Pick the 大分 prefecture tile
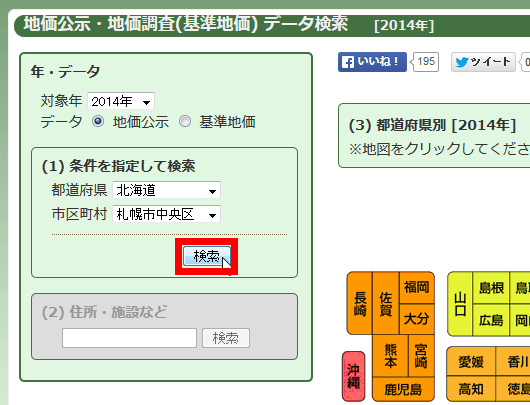Viewport: 530px width, 405px height. [417, 319]
